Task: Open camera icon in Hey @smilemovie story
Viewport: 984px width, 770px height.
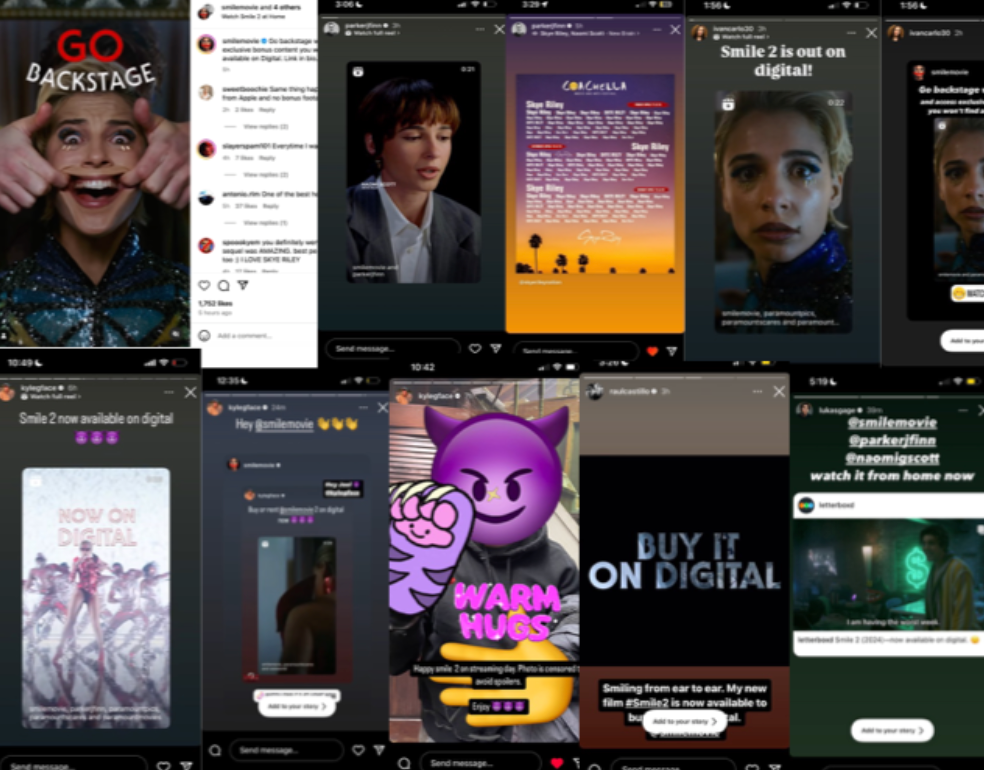Action: click(x=215, y=750)
